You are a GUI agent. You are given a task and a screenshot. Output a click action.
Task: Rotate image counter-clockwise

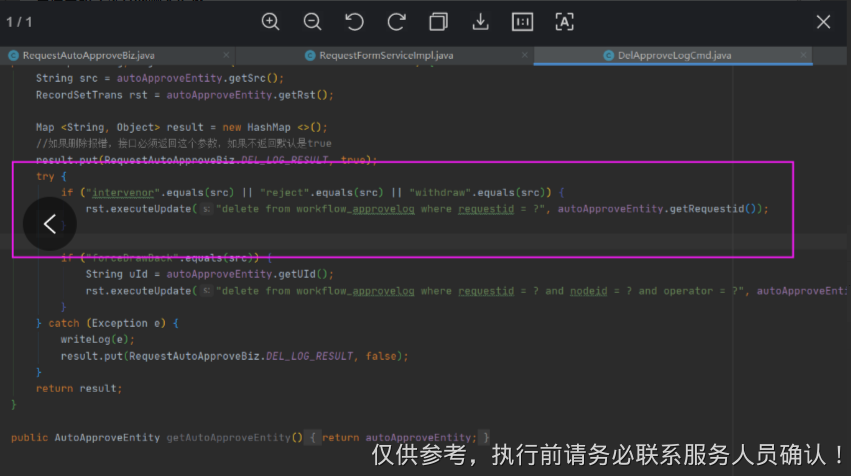[354, 22]
